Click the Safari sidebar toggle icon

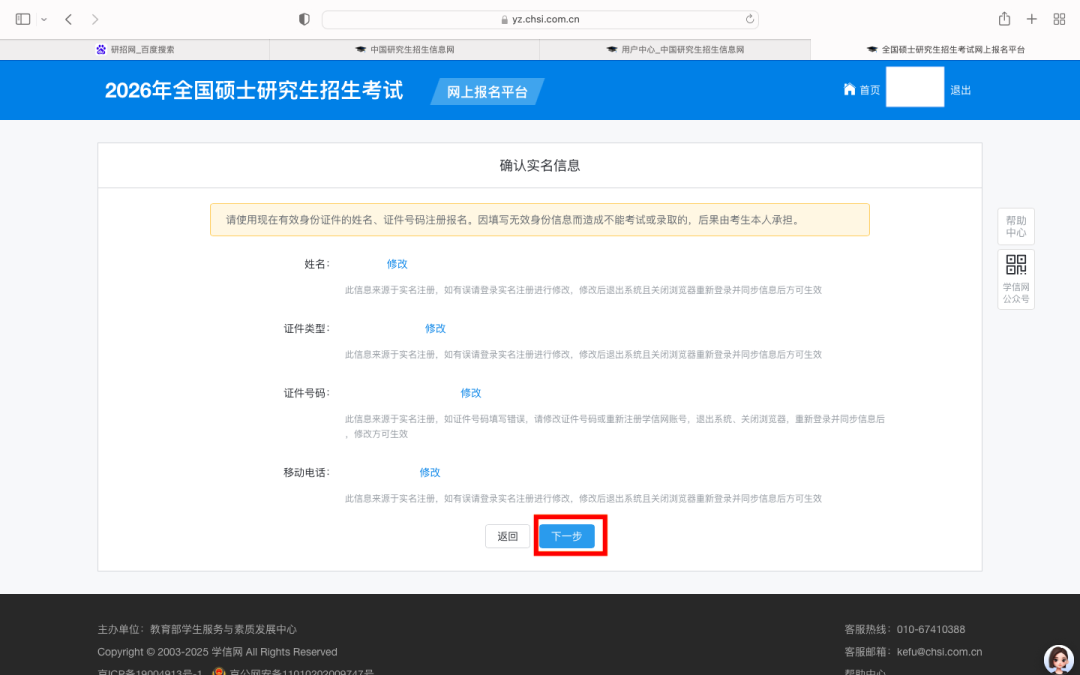pos(23,19)
